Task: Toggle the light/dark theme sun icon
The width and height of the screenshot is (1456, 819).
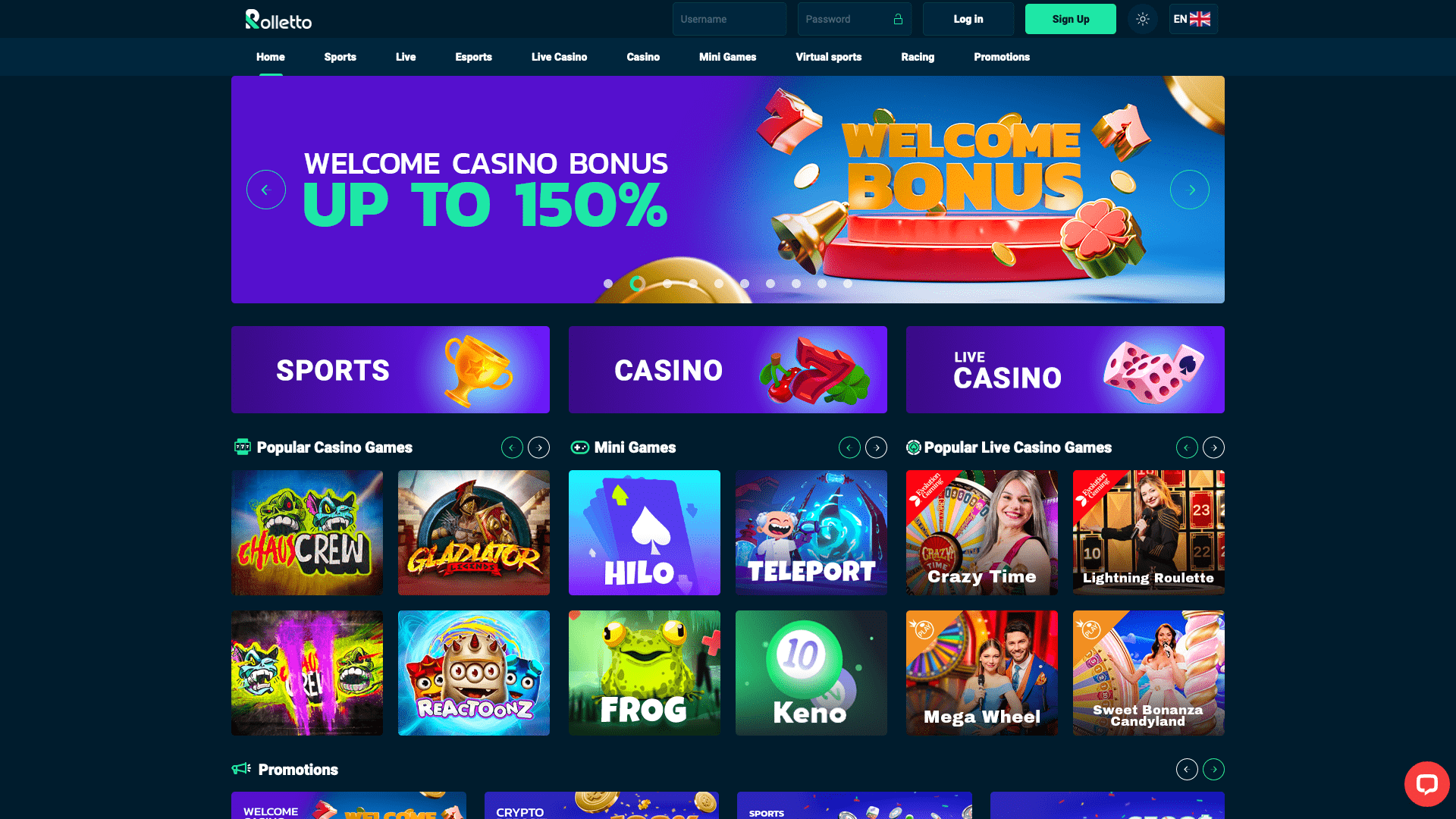Action: (x=1143, y=19)
